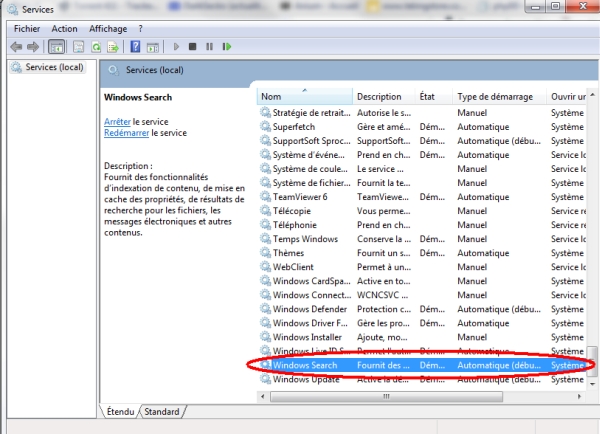Toggle the show/hide console tree icon
600x434 pixels.
(x=57, y=47)
